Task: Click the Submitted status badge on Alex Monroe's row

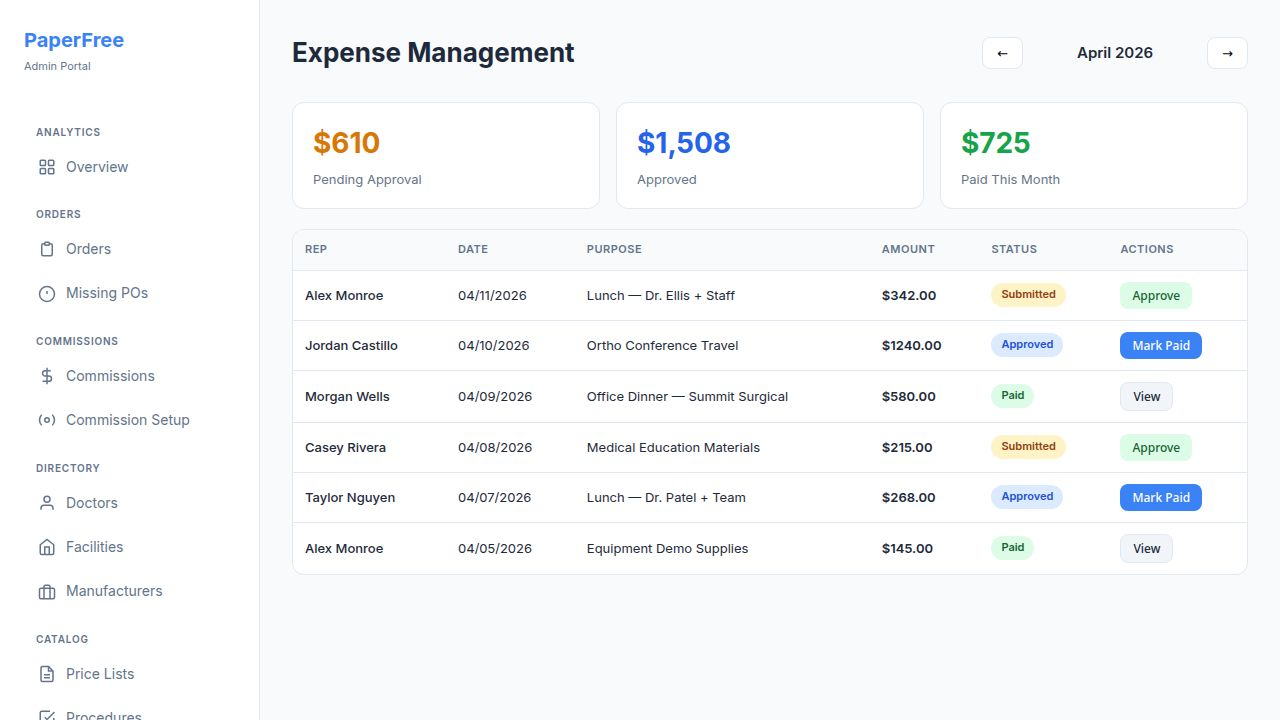Action: click(1028, 294)
